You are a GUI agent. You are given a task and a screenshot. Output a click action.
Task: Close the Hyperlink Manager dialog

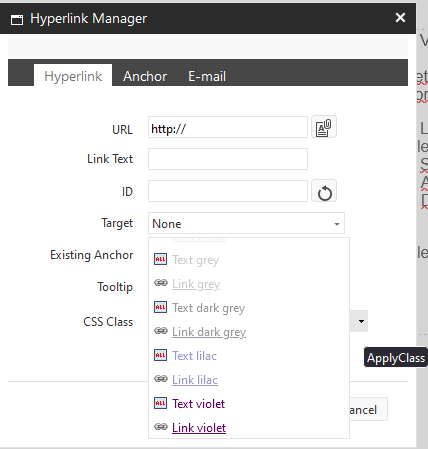click(x=400, y=17)
